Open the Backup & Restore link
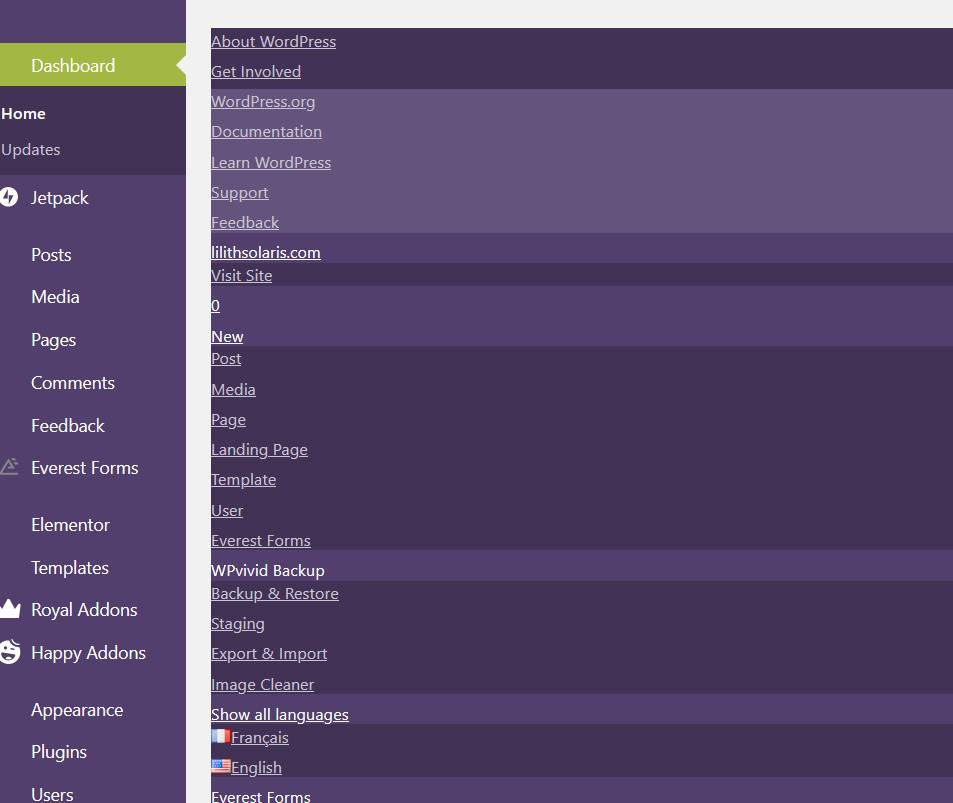Image resolution: width=953 pixels, height=803 pixels. pyautogui.click(x=275, y=593)
